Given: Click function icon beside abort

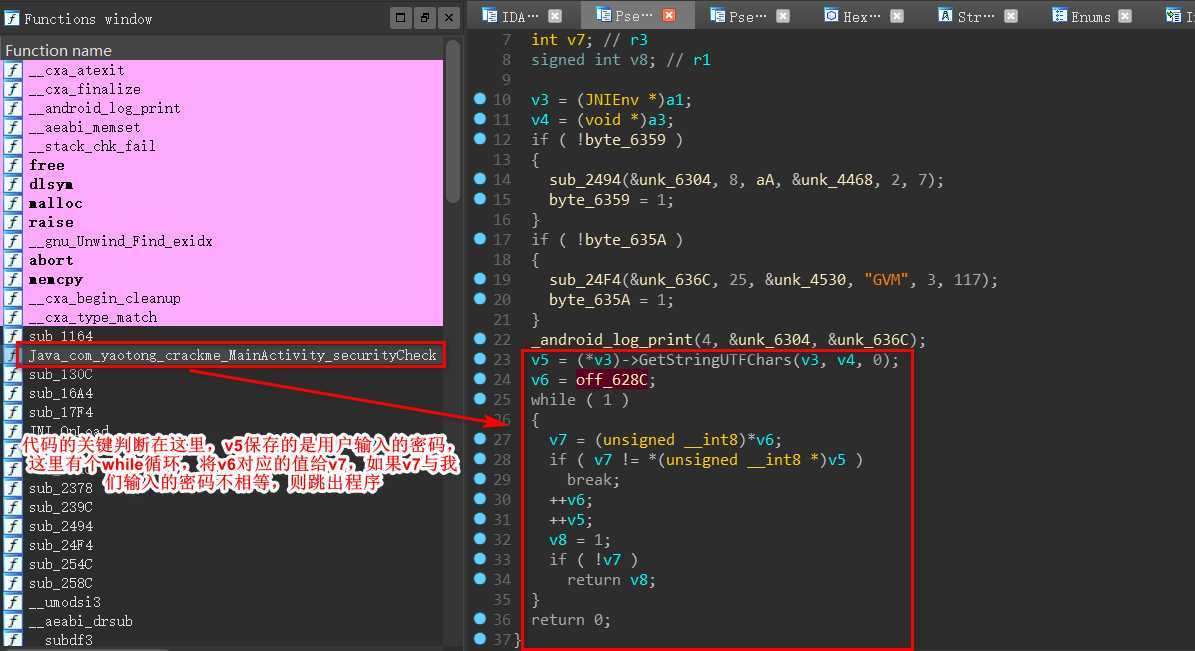Looking at the screenshot, I should click(x=13, y=260).
